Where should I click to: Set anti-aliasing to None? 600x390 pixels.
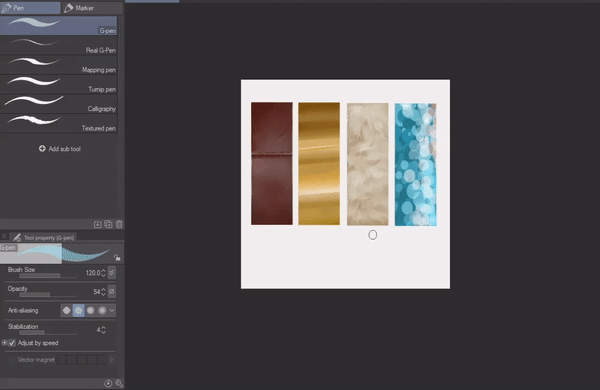point(67,310)
